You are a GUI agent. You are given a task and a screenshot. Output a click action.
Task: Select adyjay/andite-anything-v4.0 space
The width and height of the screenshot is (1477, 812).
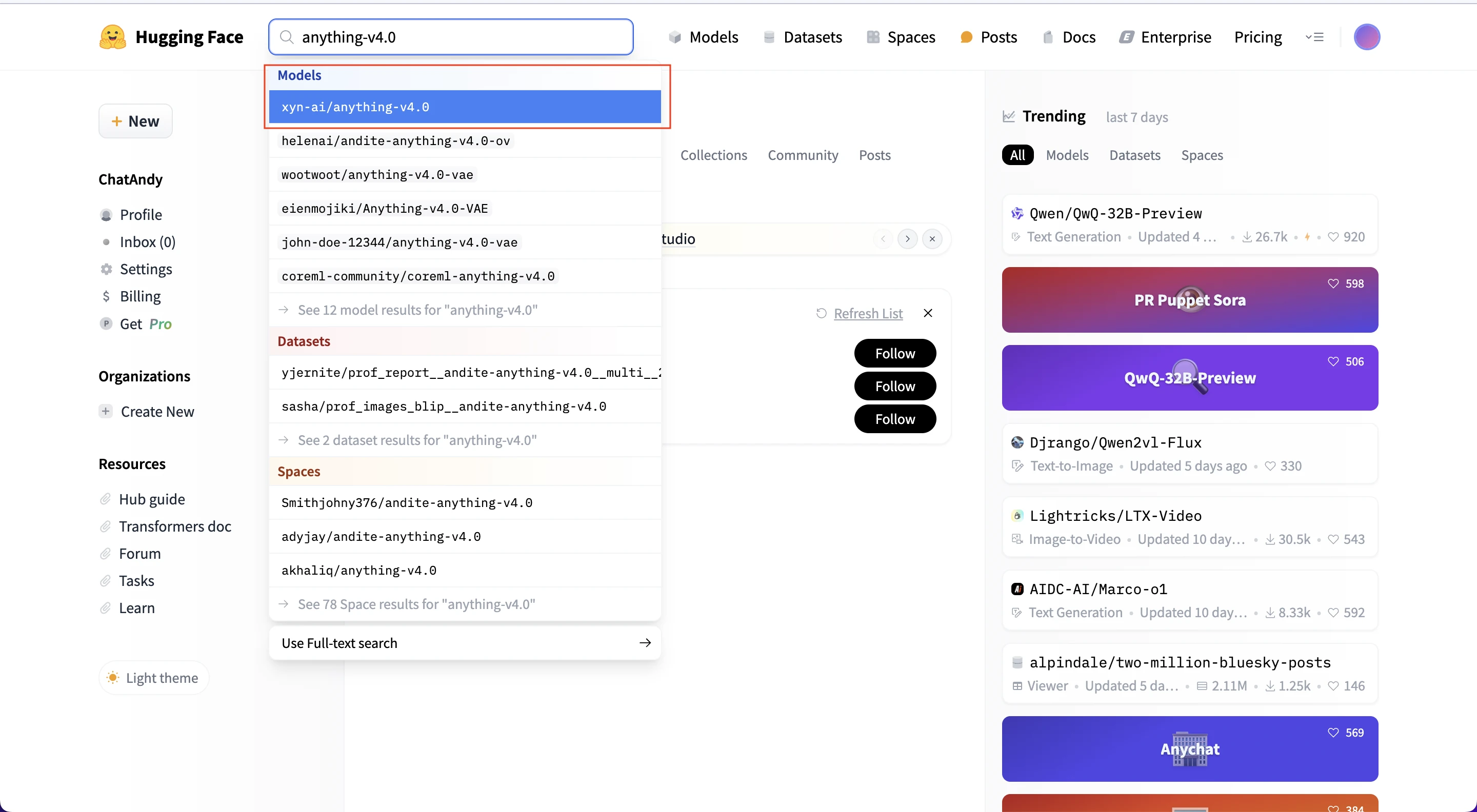[x=465, y=536]
